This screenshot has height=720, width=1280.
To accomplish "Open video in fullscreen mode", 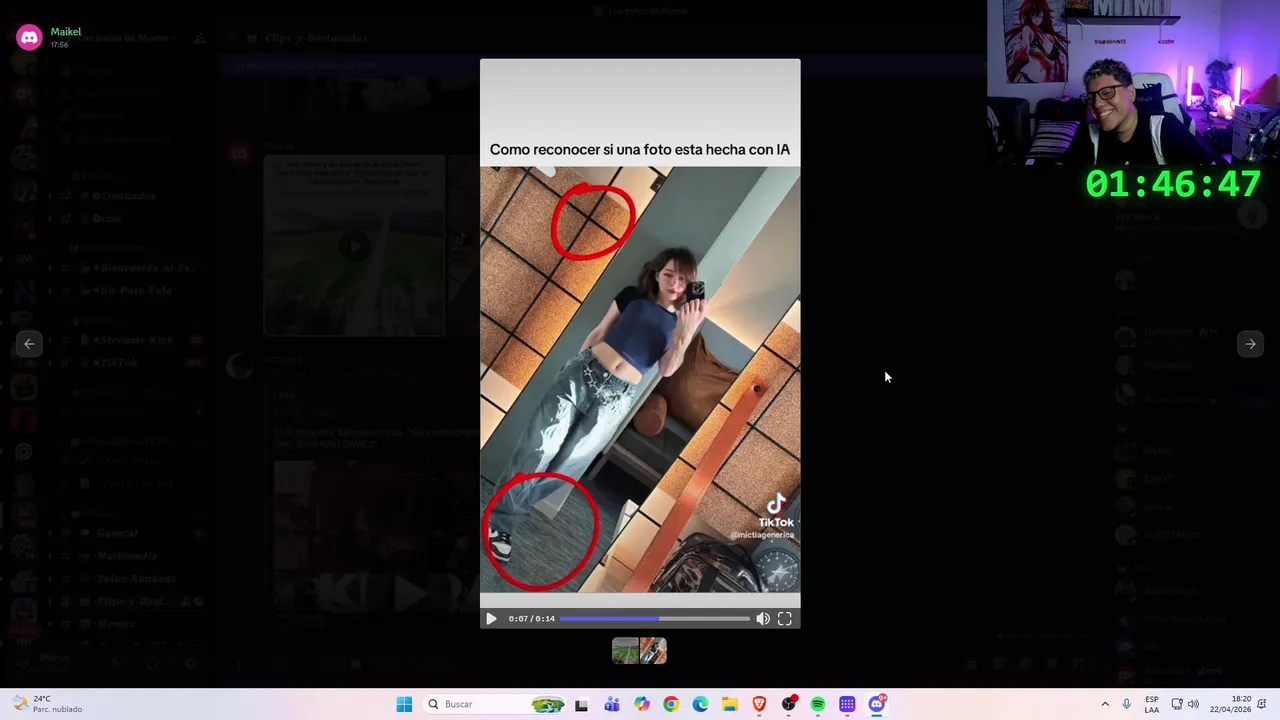I will pyautogui.click(x=785, y=619).
